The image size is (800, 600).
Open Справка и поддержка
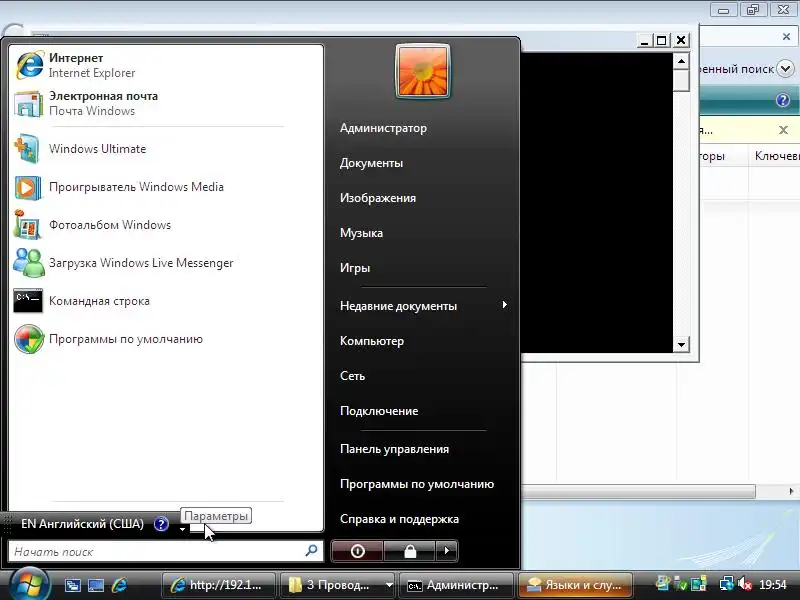399,519
